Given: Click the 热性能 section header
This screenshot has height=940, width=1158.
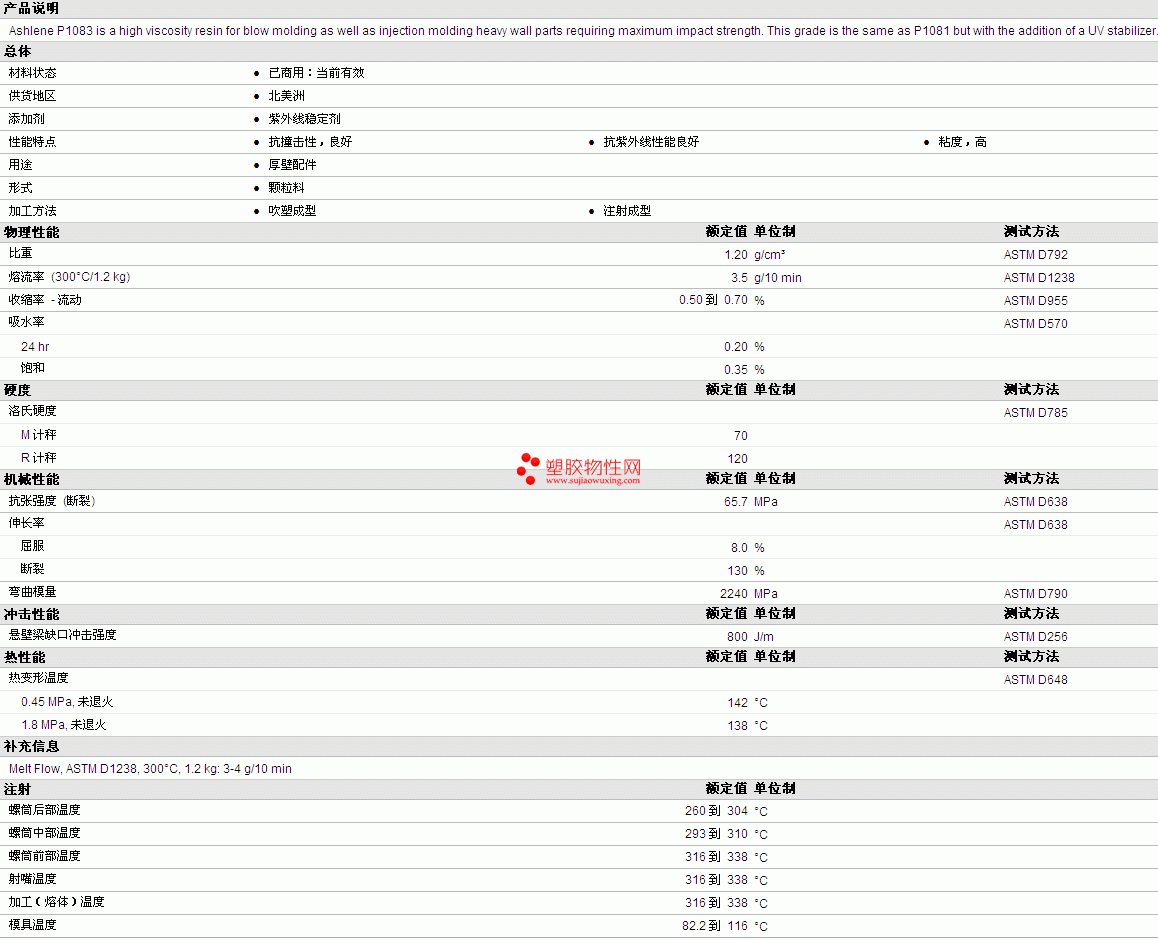Looking at the screenshot, I should (x=24, y=657).
